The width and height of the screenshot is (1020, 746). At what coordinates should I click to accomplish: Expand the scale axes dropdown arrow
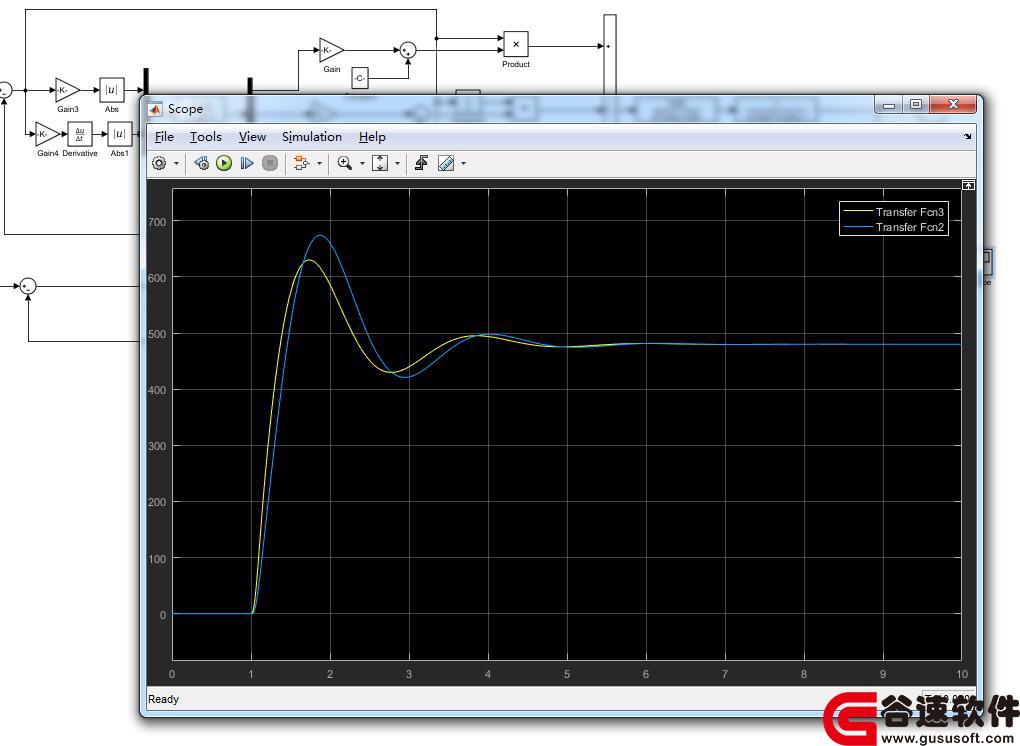[x=397, y=164]
